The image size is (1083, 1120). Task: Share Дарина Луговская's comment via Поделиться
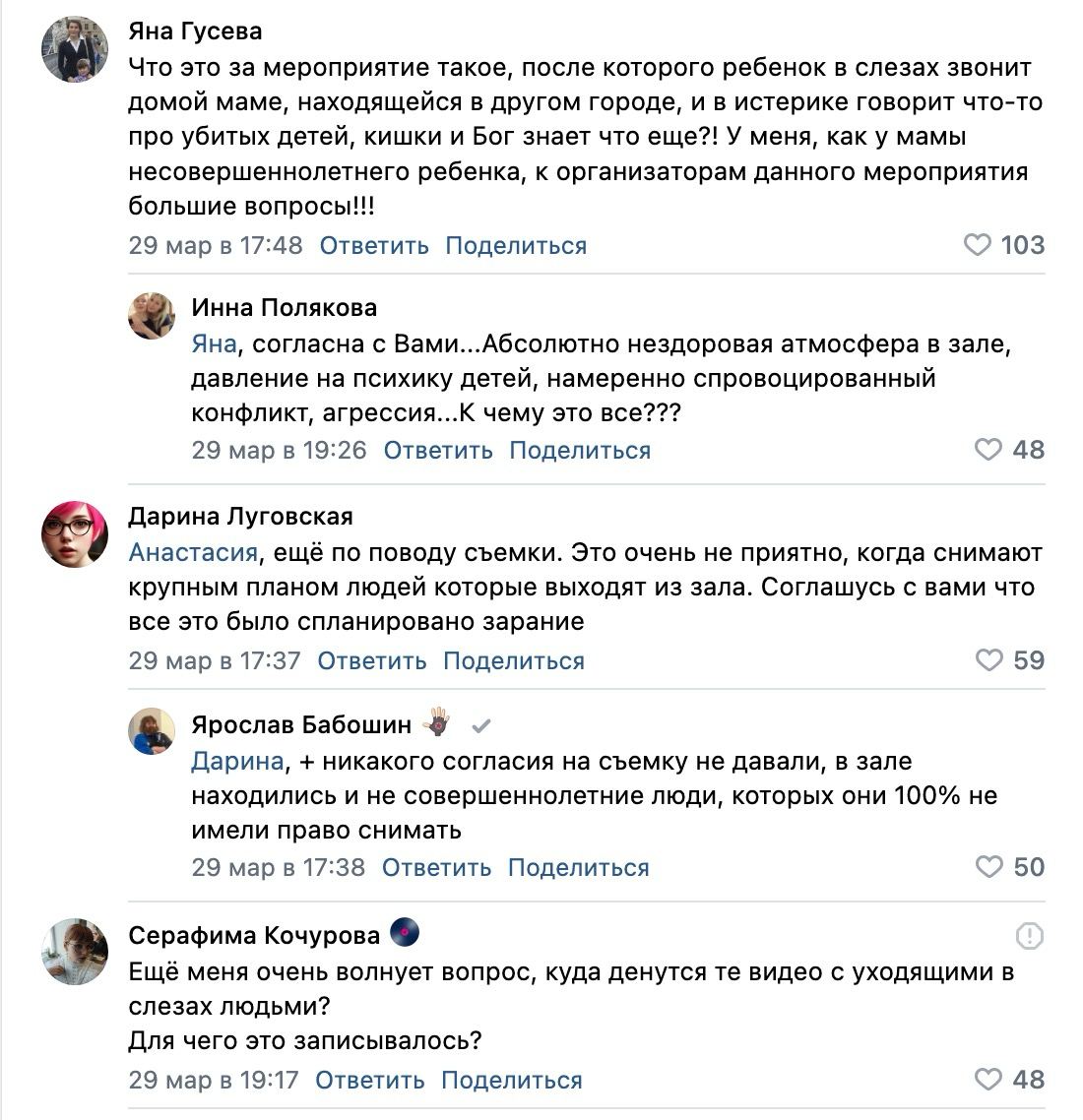pyautogui.click(x=514, y=660)
